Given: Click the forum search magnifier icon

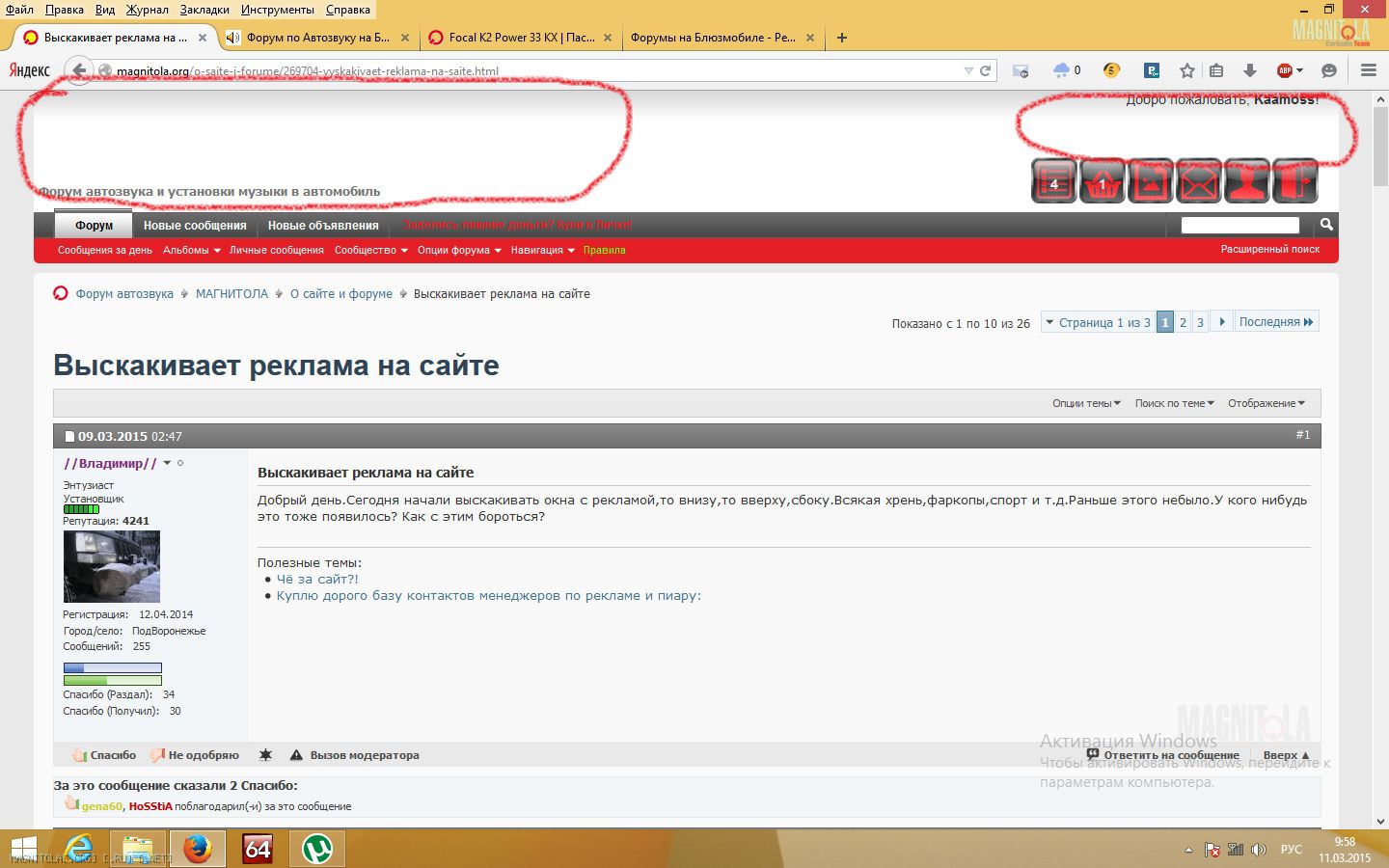Looking at the screenshot, I should pyautogui.click(x=1326, y=225).
